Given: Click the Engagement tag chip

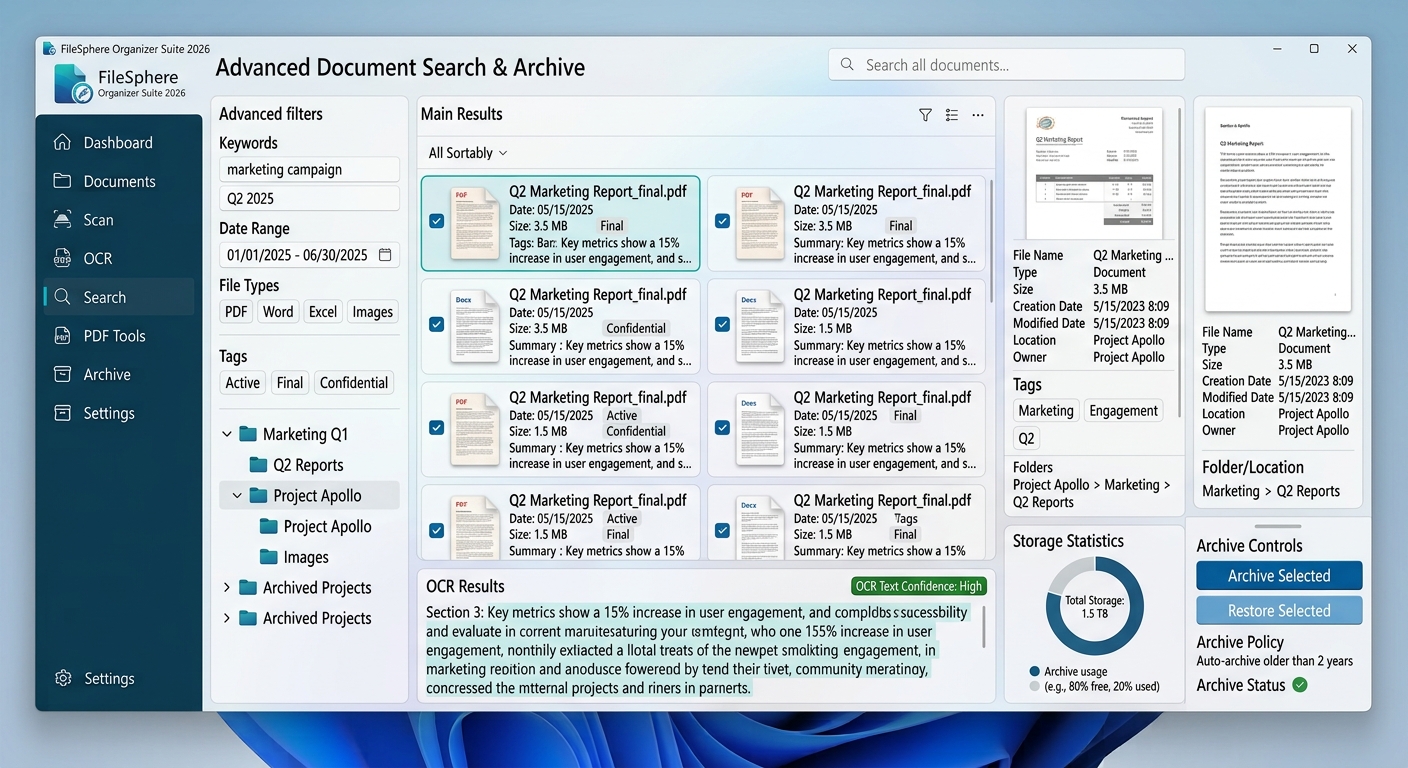Looking at the screenshot, I should [1124, 411].
